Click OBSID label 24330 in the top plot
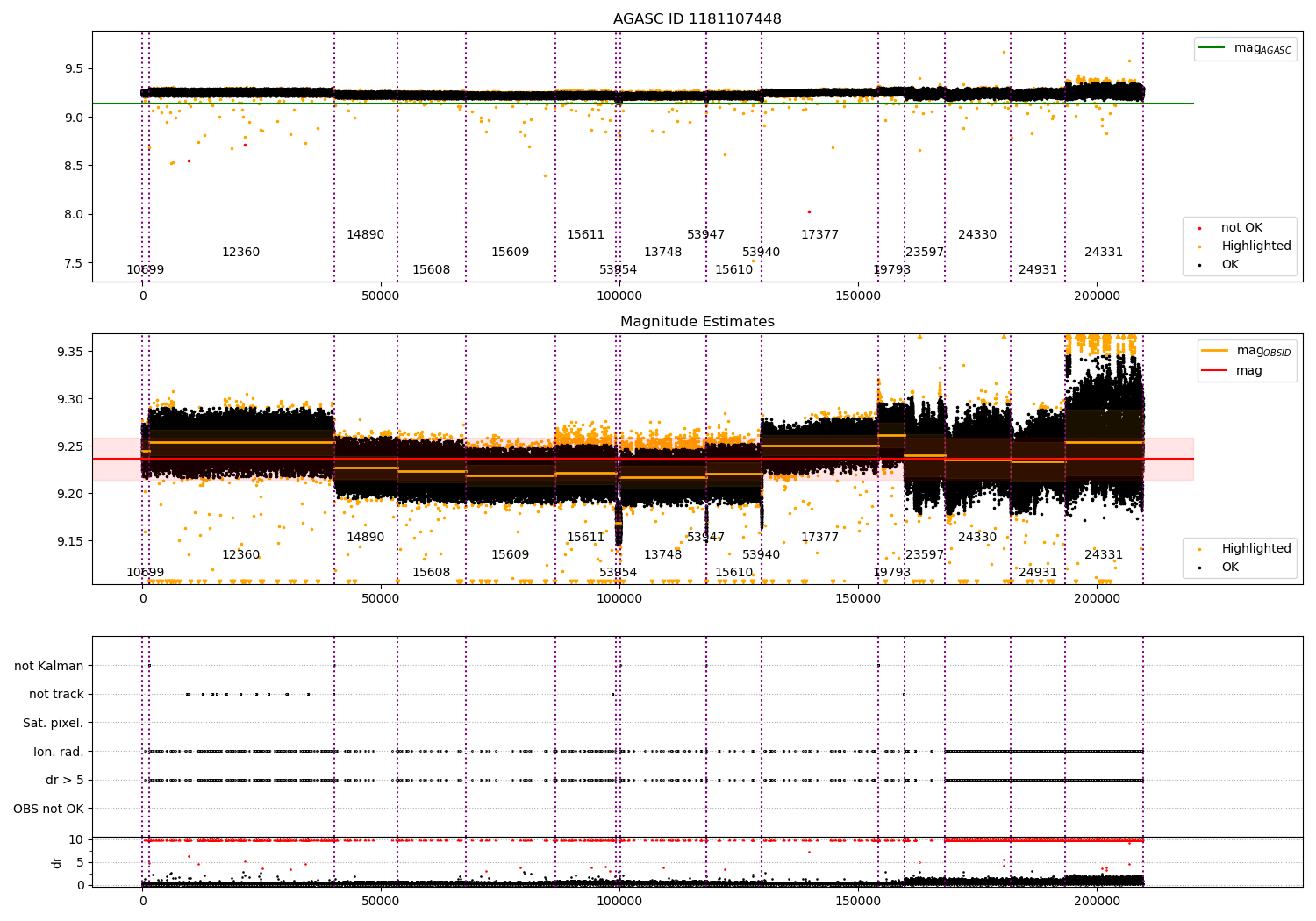The height and width of the screenshot is (921, 1316). click(x=977, y=235)
